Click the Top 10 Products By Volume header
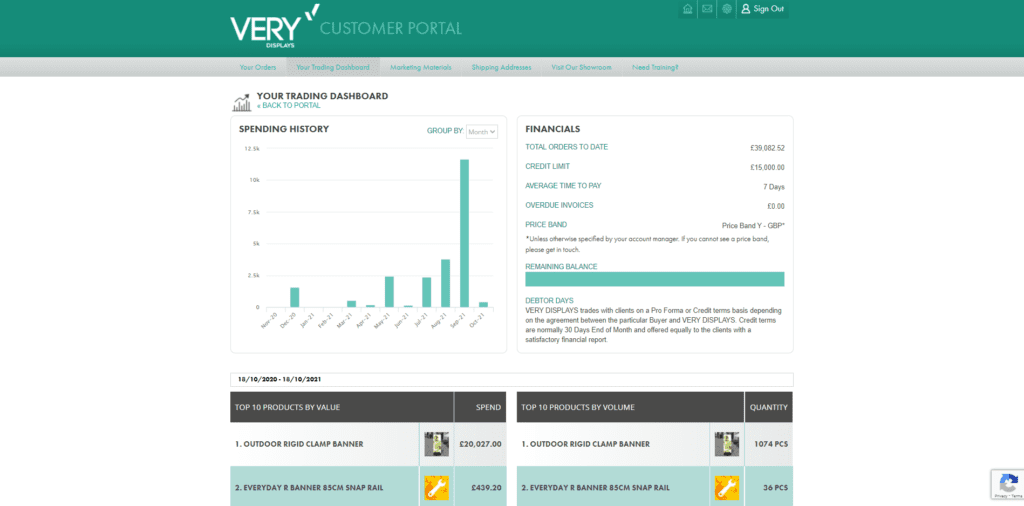 coord(630,407)
